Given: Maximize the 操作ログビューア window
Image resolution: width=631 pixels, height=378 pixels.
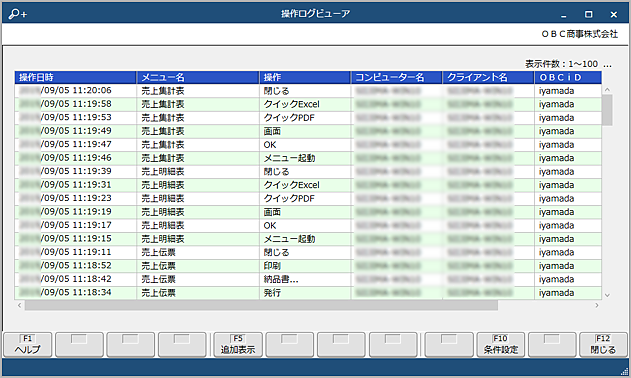Looking at the screenshot, I should point(588,14).
